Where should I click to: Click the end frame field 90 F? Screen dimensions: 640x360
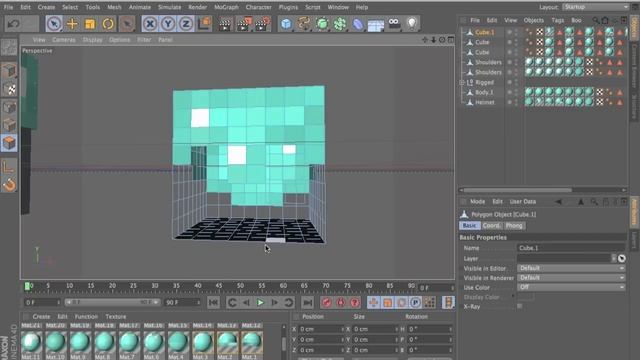(182, 302)
